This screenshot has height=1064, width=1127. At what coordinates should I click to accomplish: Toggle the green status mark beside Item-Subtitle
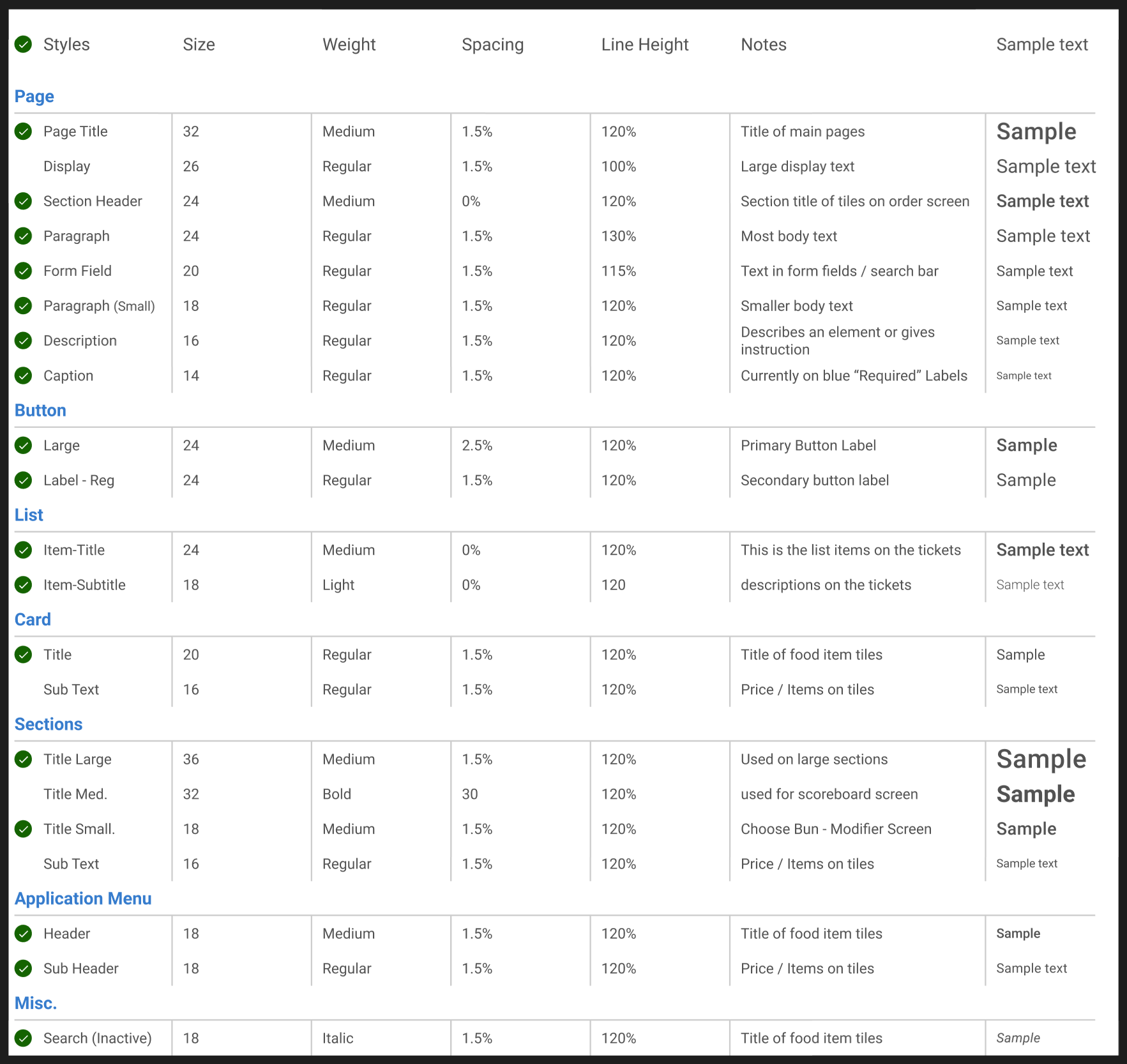point(23,585)
